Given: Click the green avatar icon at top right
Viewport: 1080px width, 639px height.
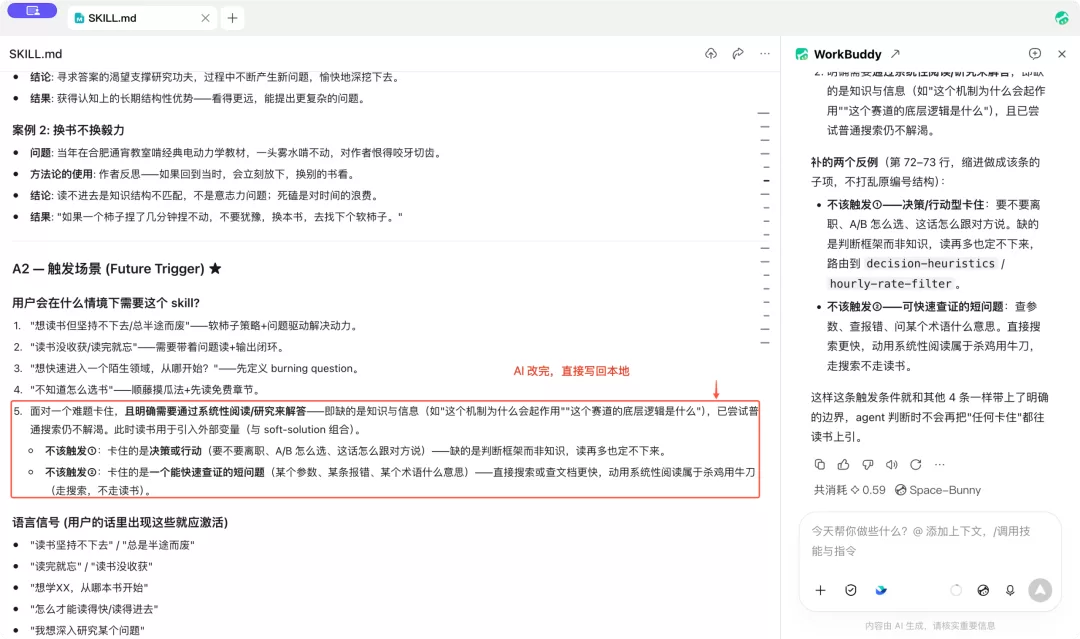Looking at the screenshot, I should [1061, 18].
